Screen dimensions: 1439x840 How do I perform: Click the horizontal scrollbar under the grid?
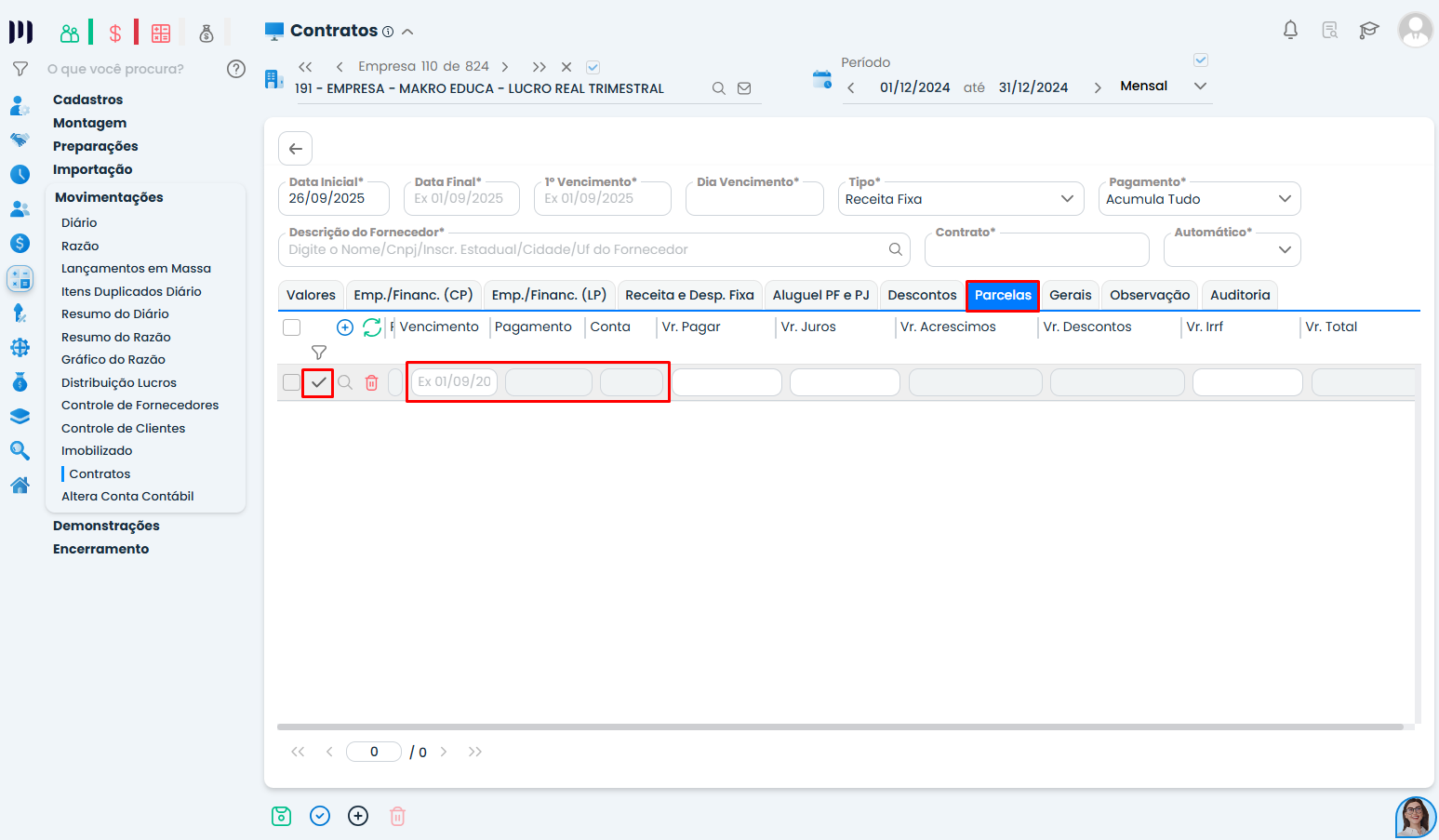[x=839, y=727]
